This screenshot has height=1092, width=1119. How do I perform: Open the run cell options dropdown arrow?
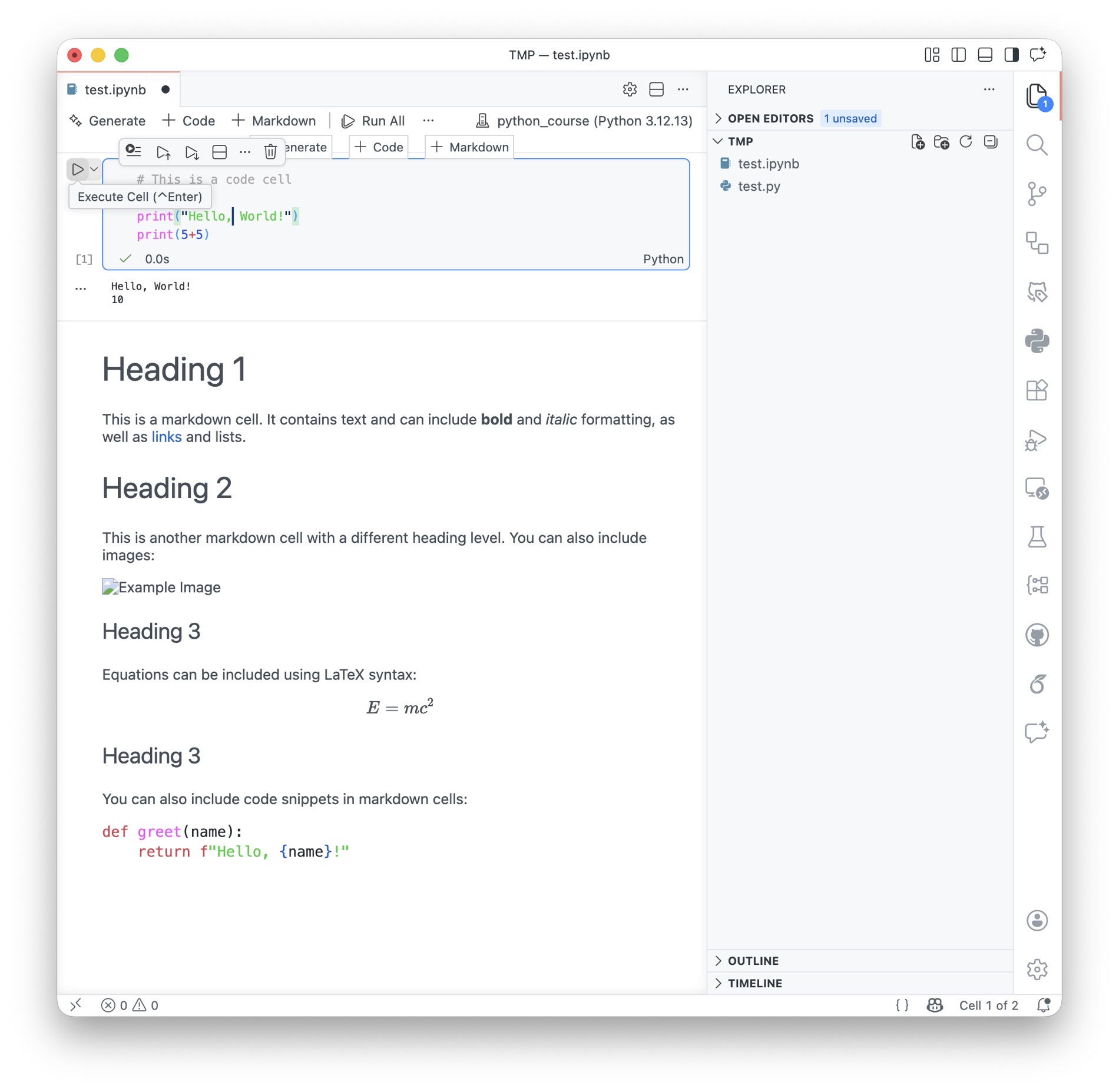pos(94,170)
